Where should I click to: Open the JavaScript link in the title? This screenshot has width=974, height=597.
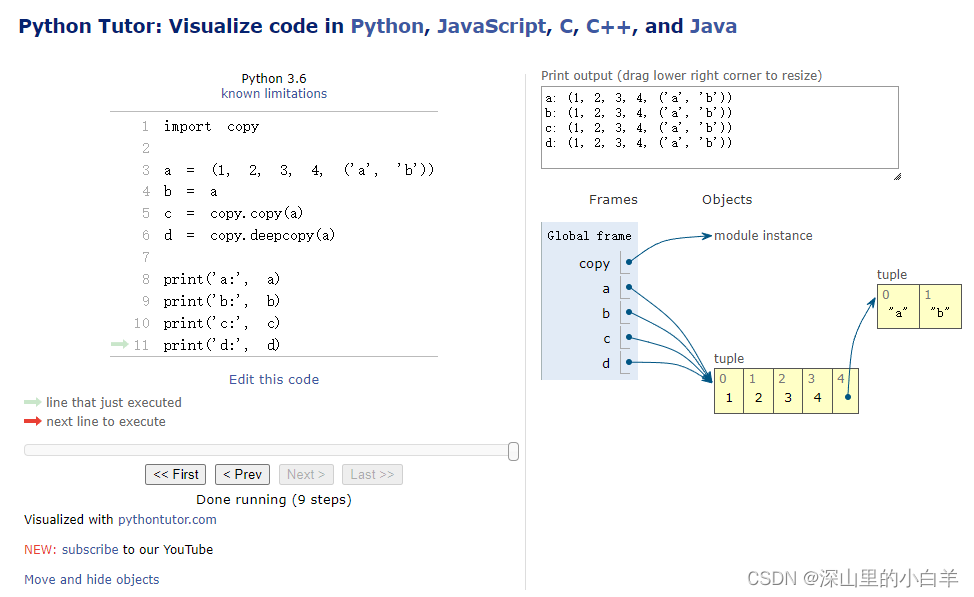[x=491, y=26]
